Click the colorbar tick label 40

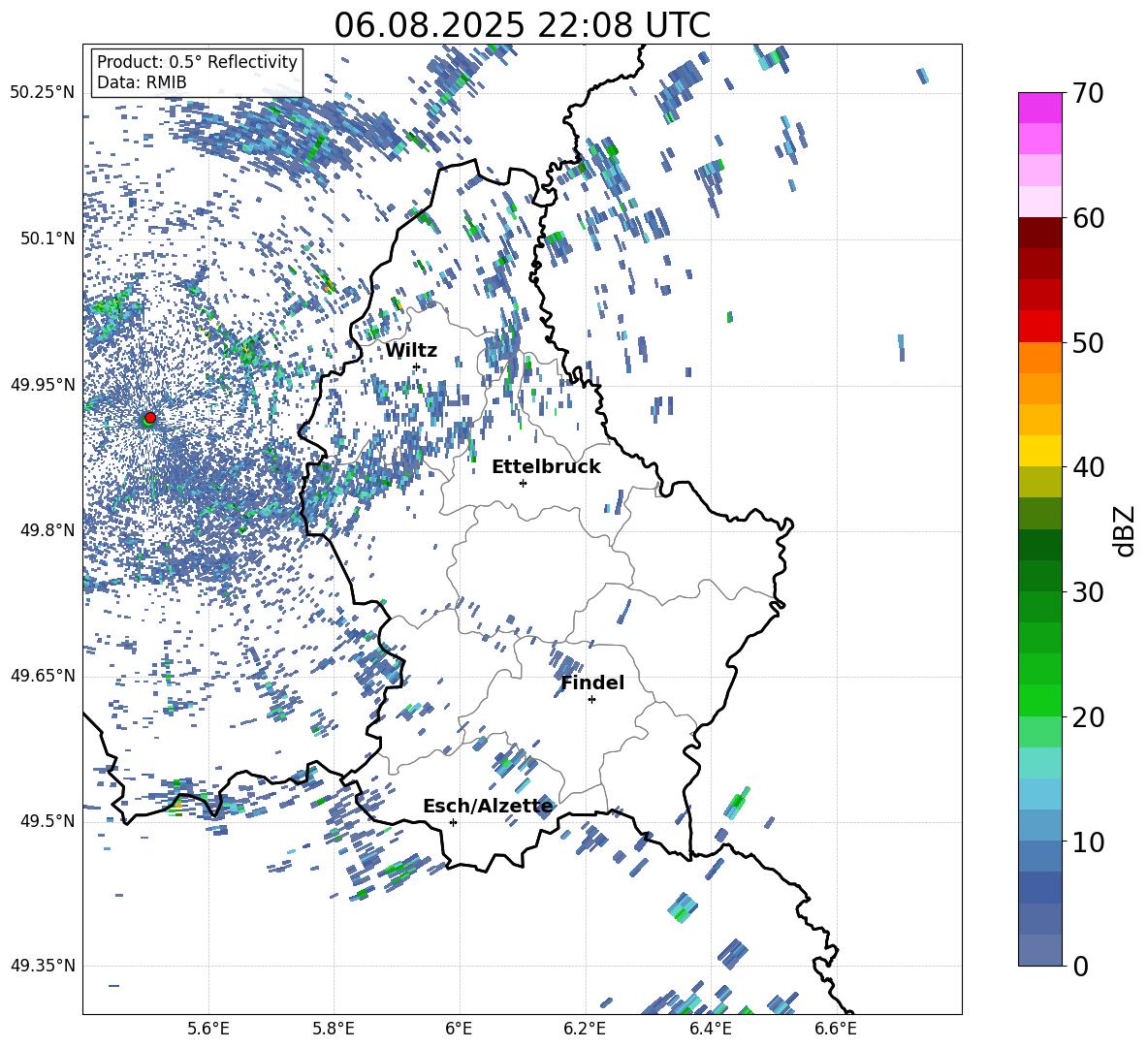1088,467
